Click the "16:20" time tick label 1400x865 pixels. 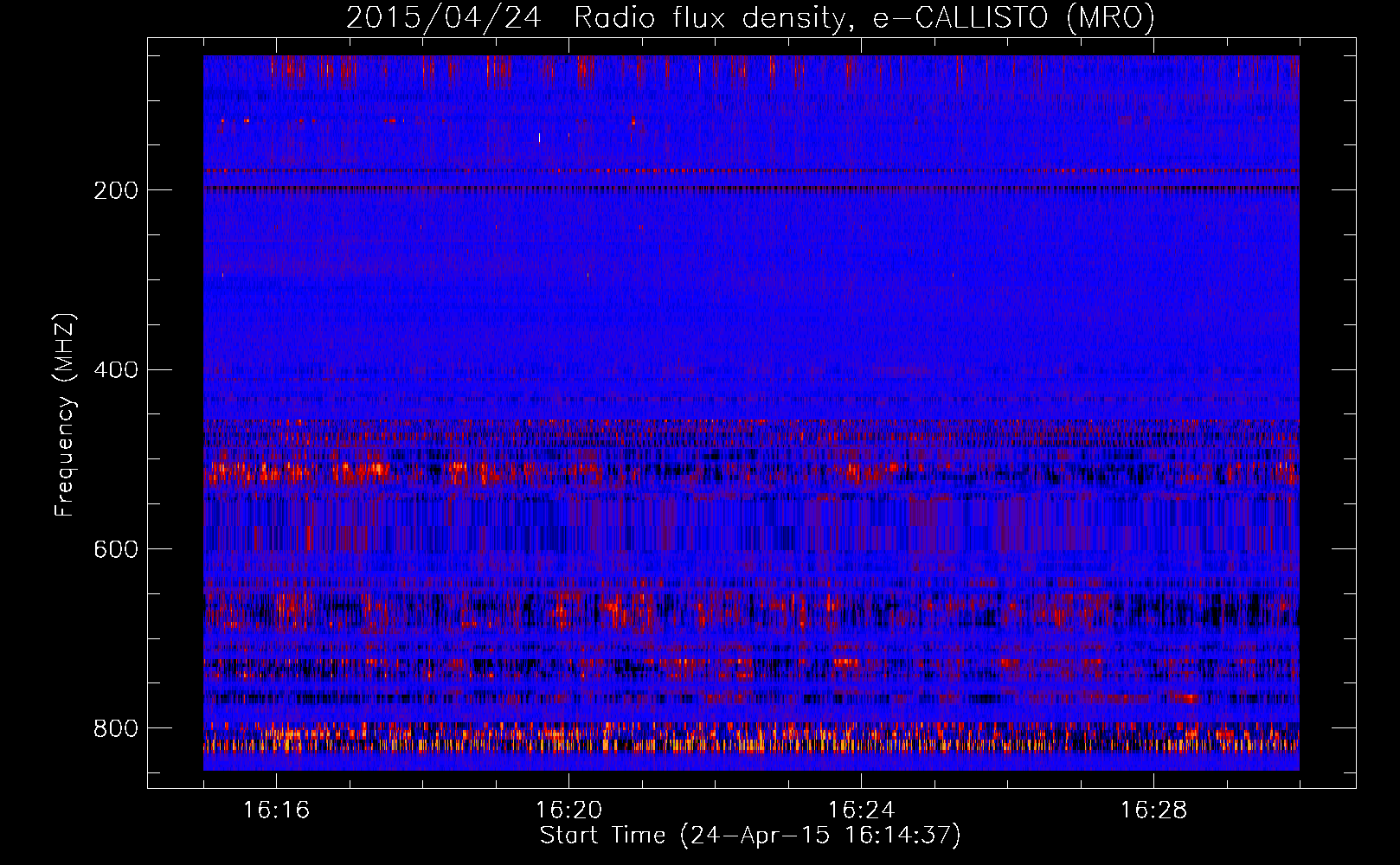[x=568, y=810]
